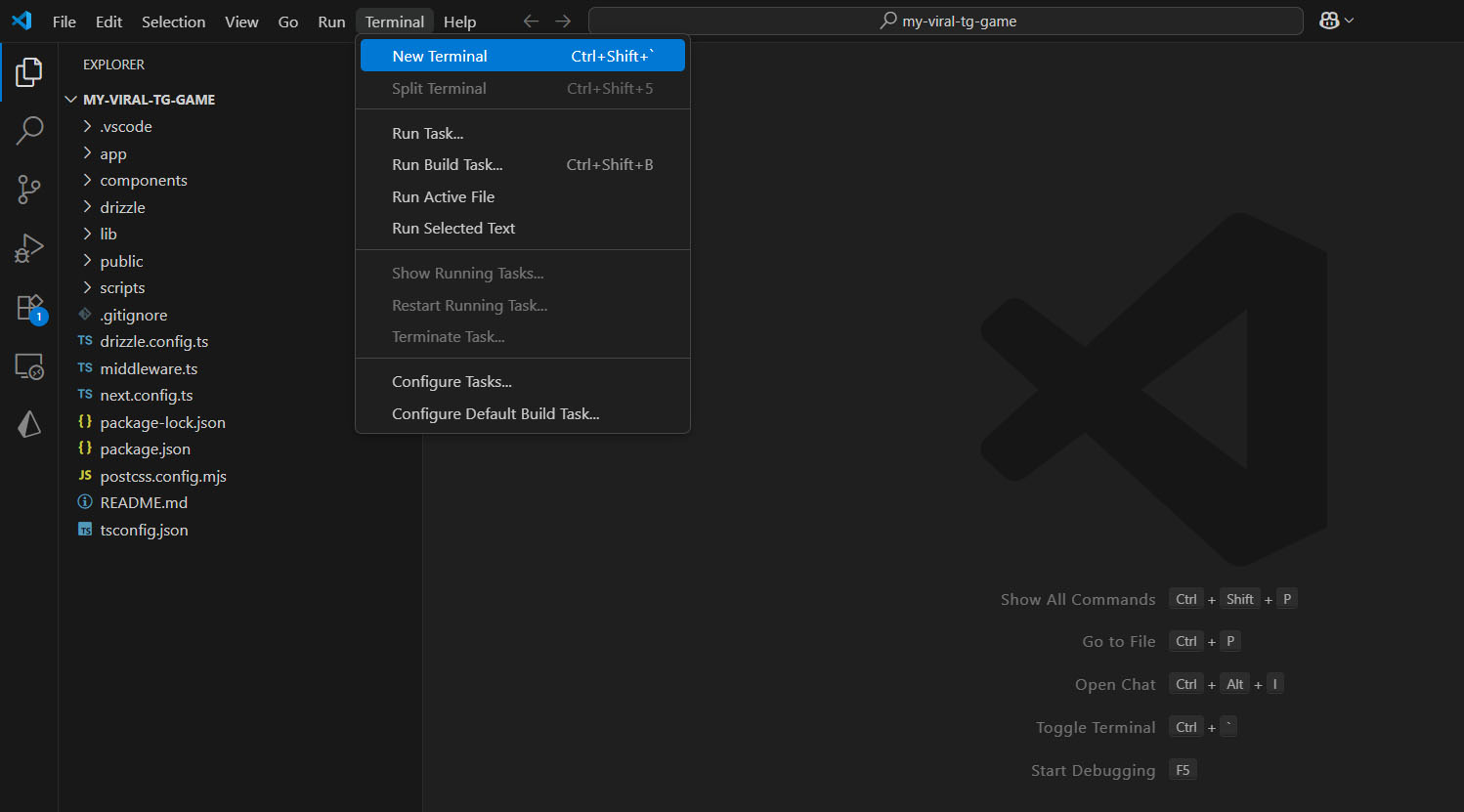Open the Extensions view icon
This screenshot has width=1464, height=812.
click(x=29, y=308)
